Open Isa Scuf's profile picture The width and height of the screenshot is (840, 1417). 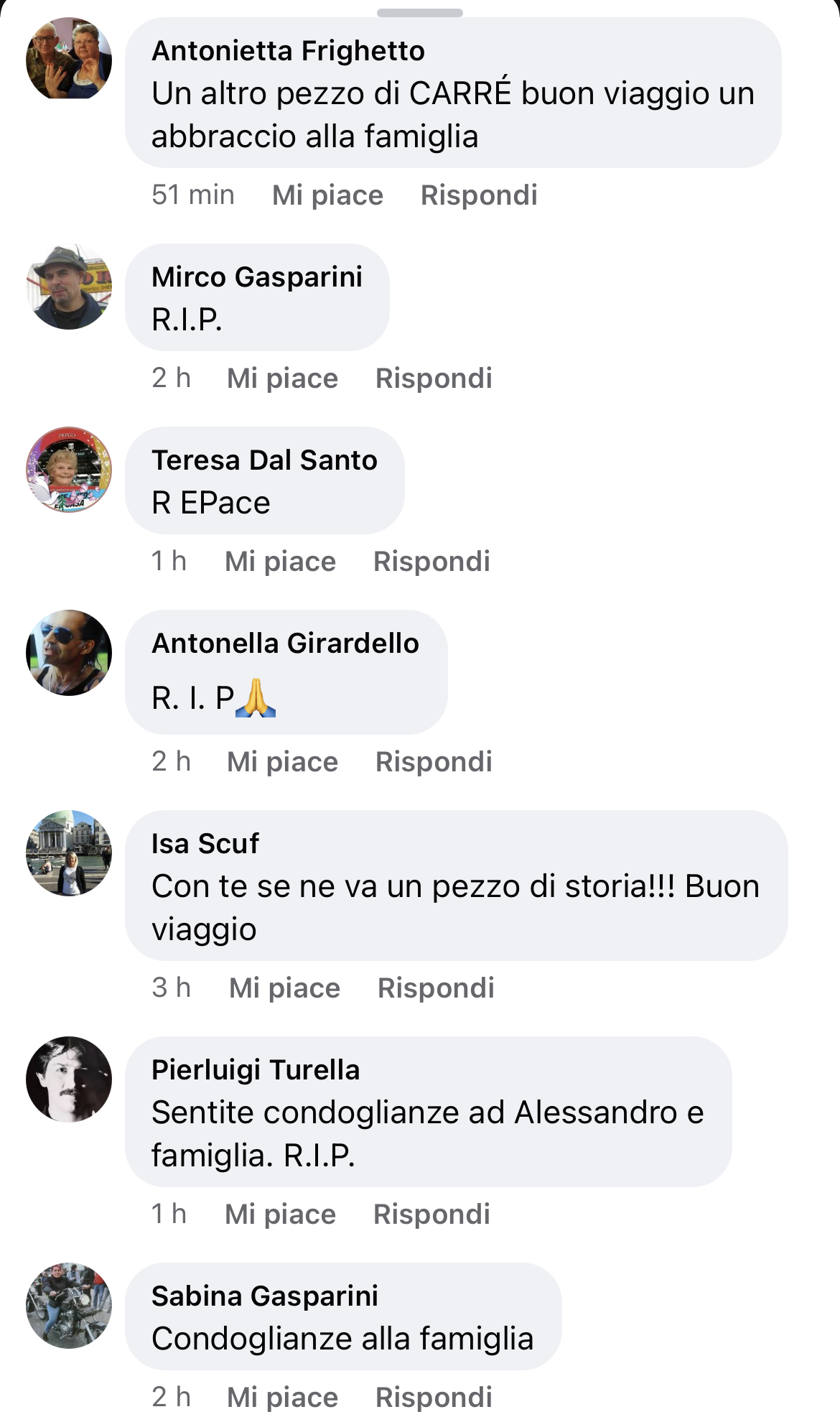(x=69, y=853)
